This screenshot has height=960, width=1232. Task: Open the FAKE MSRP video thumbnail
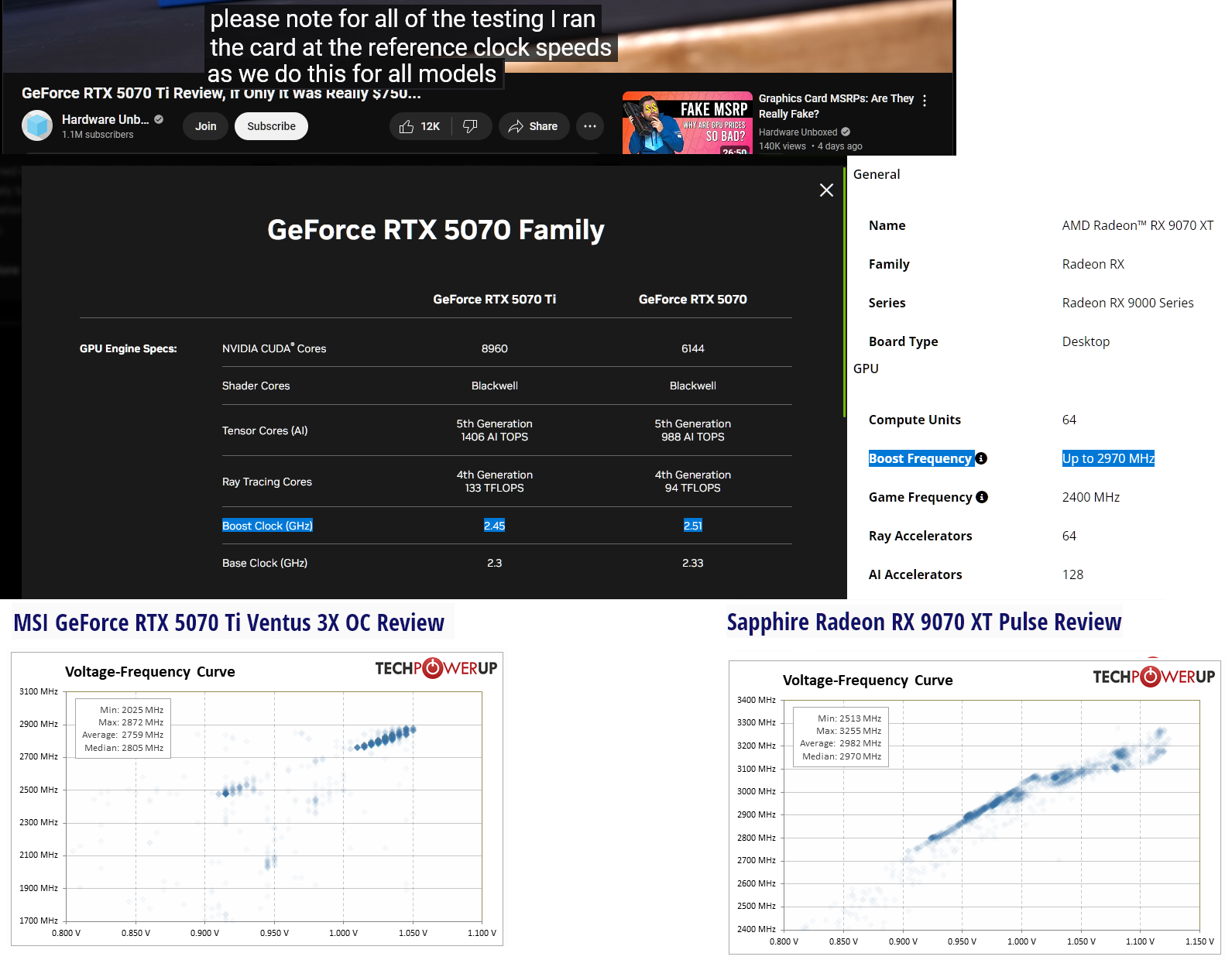tap(688, 124)
